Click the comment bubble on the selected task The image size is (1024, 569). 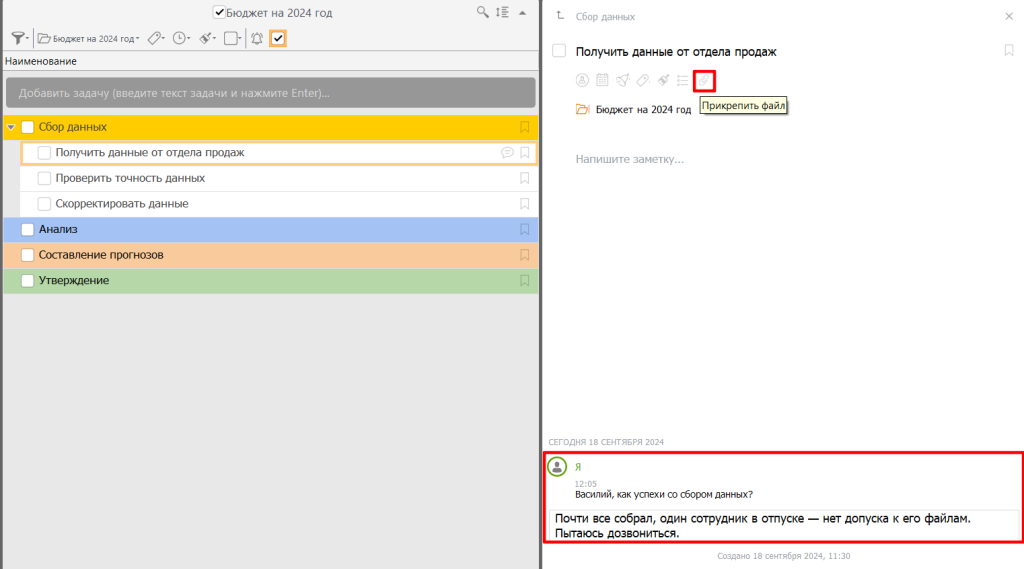(x=507, y=153)
